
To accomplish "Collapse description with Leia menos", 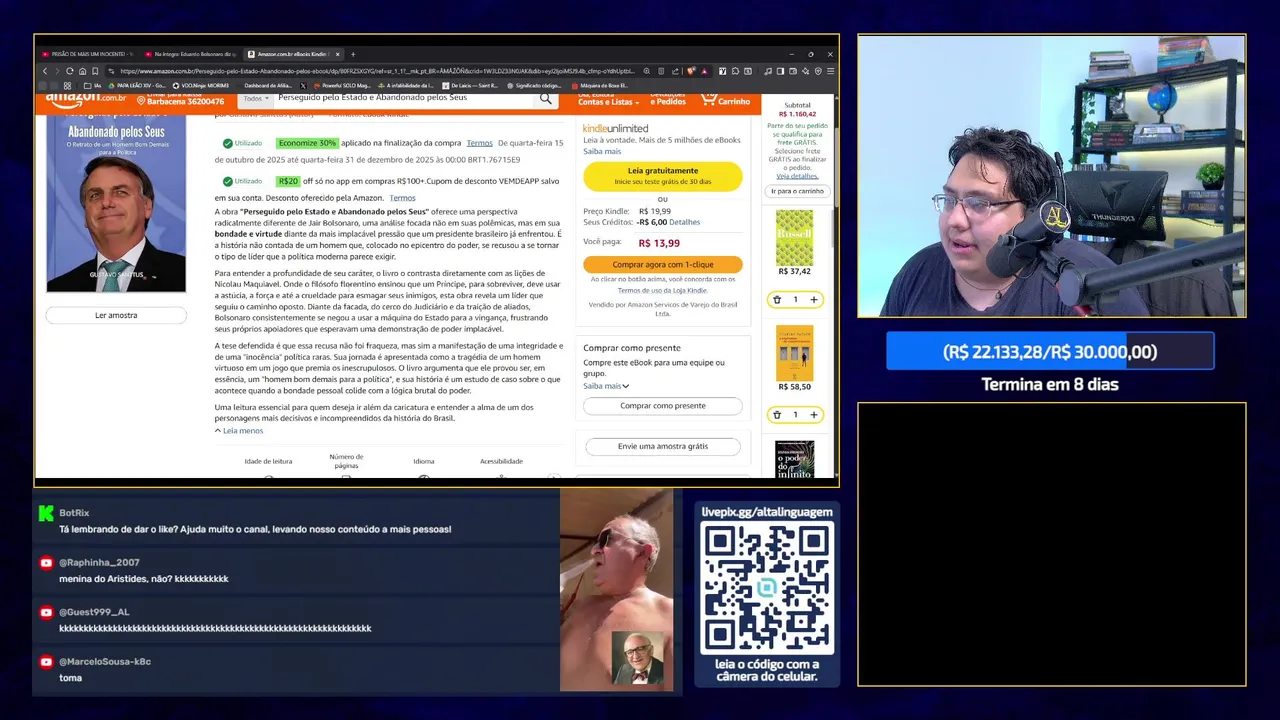I will (x=239, y=431).
